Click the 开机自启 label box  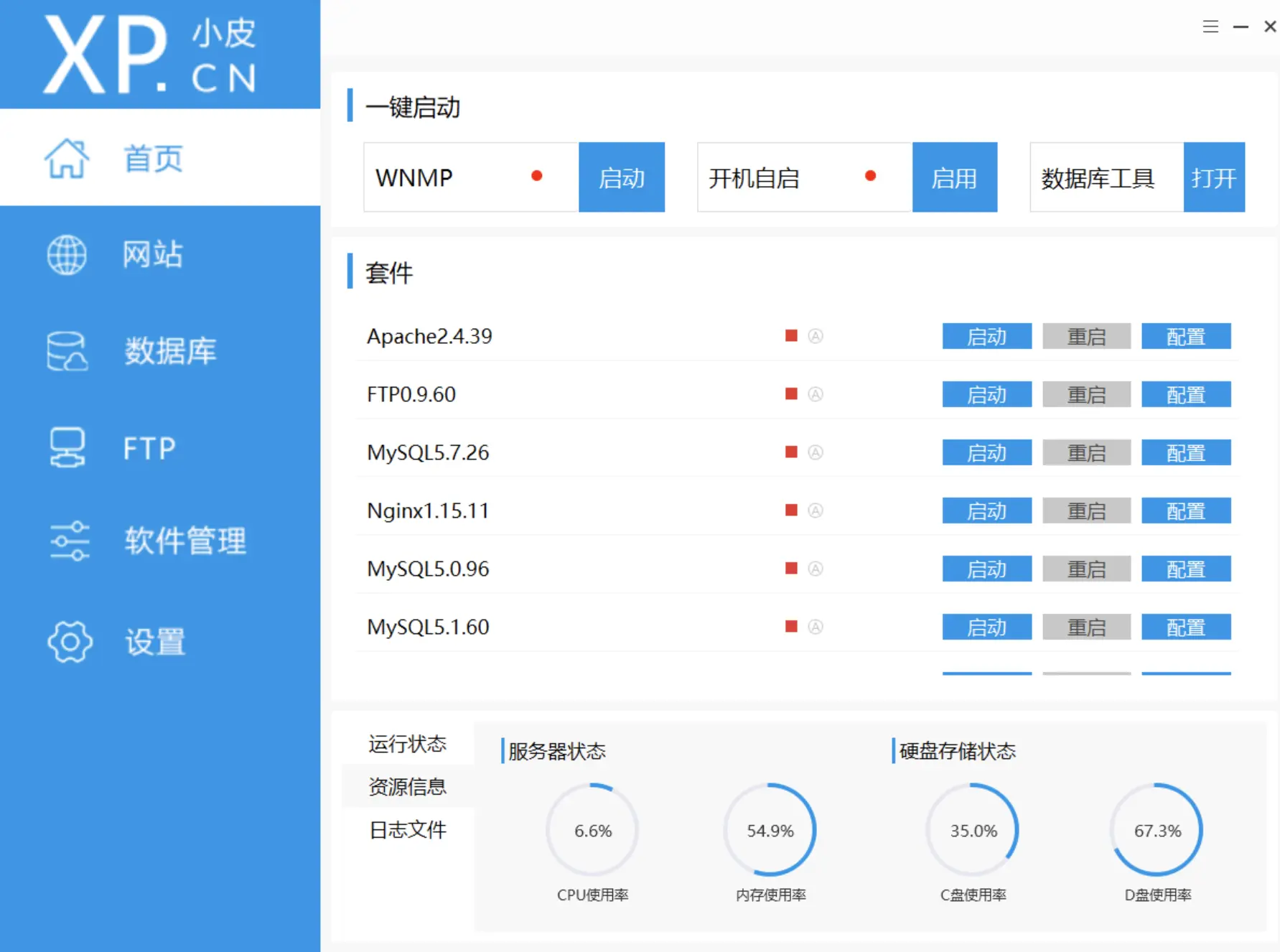805,177
